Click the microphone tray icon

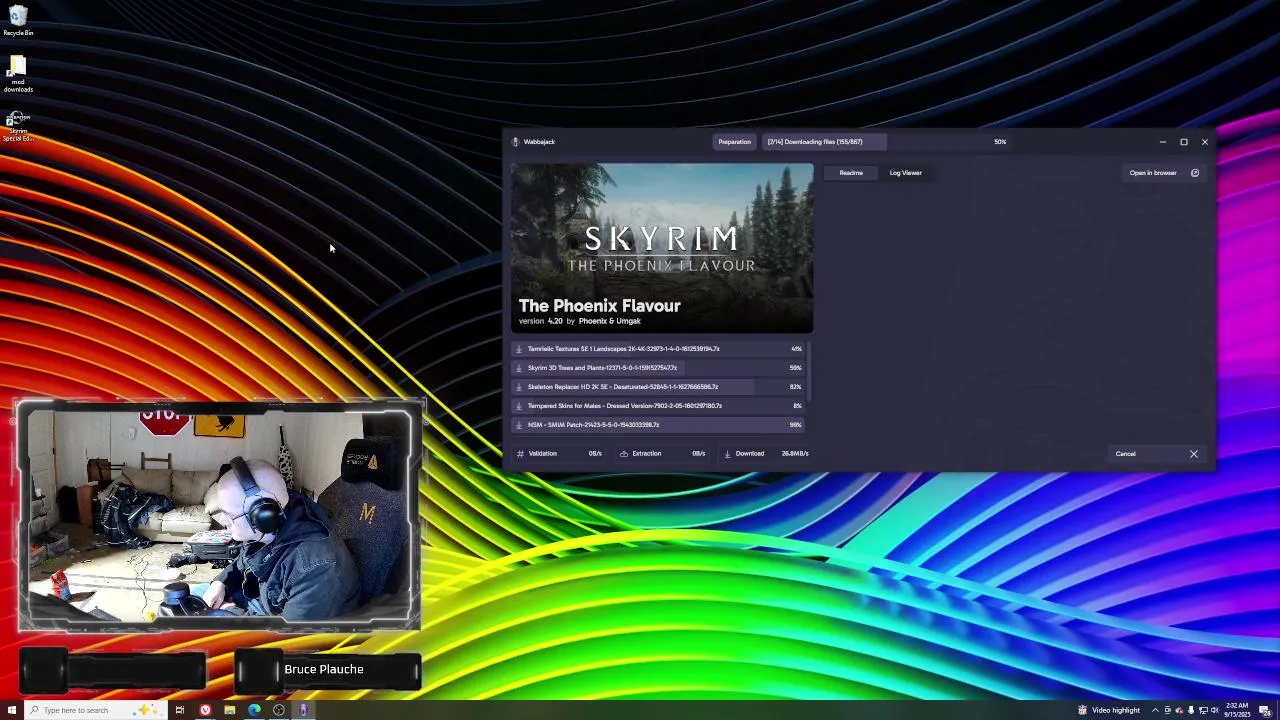pyautogui.click(x=1191, y=710)
